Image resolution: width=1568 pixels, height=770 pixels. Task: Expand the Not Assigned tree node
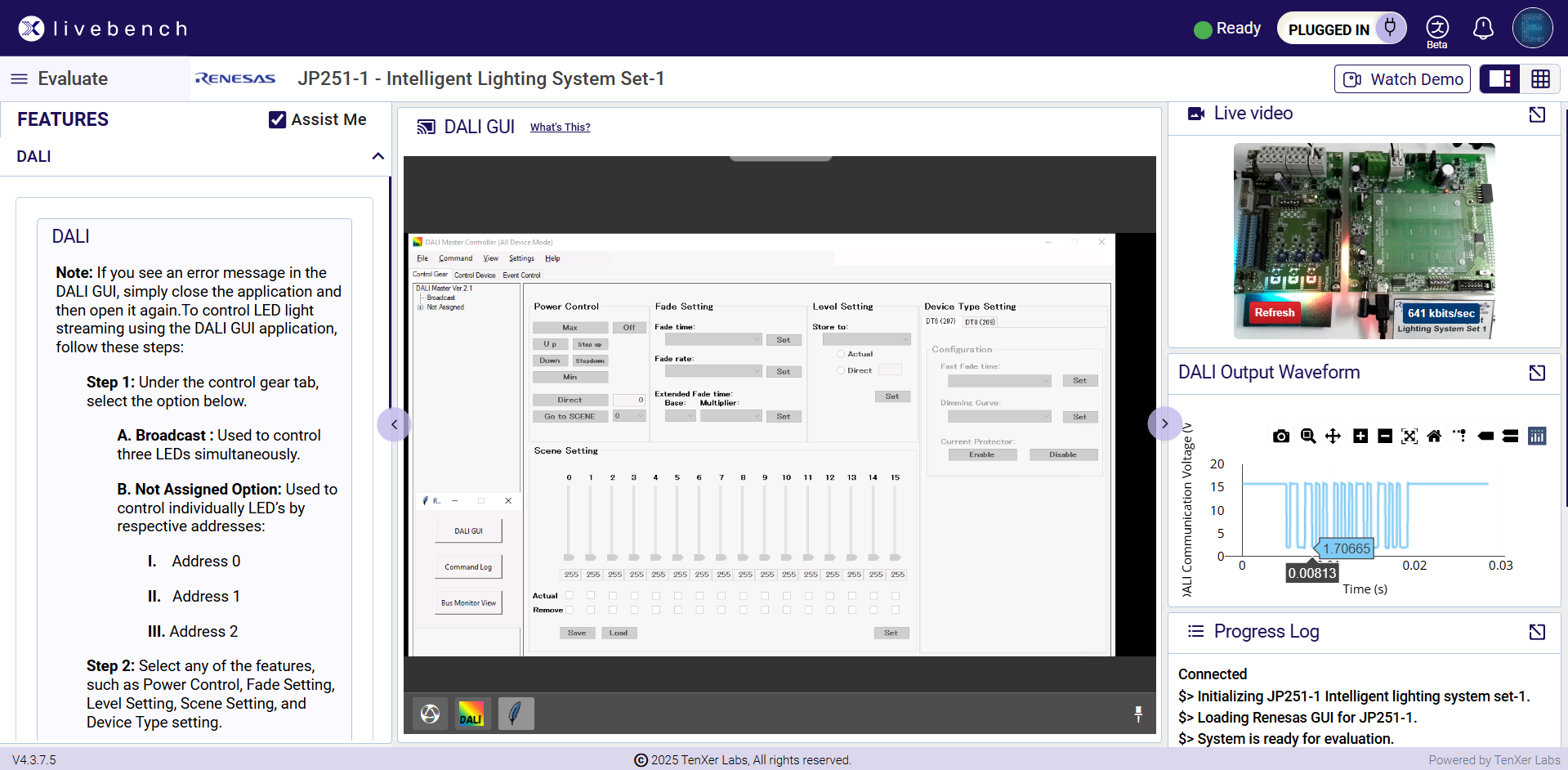pyautogui.click(x=420, y=307)
